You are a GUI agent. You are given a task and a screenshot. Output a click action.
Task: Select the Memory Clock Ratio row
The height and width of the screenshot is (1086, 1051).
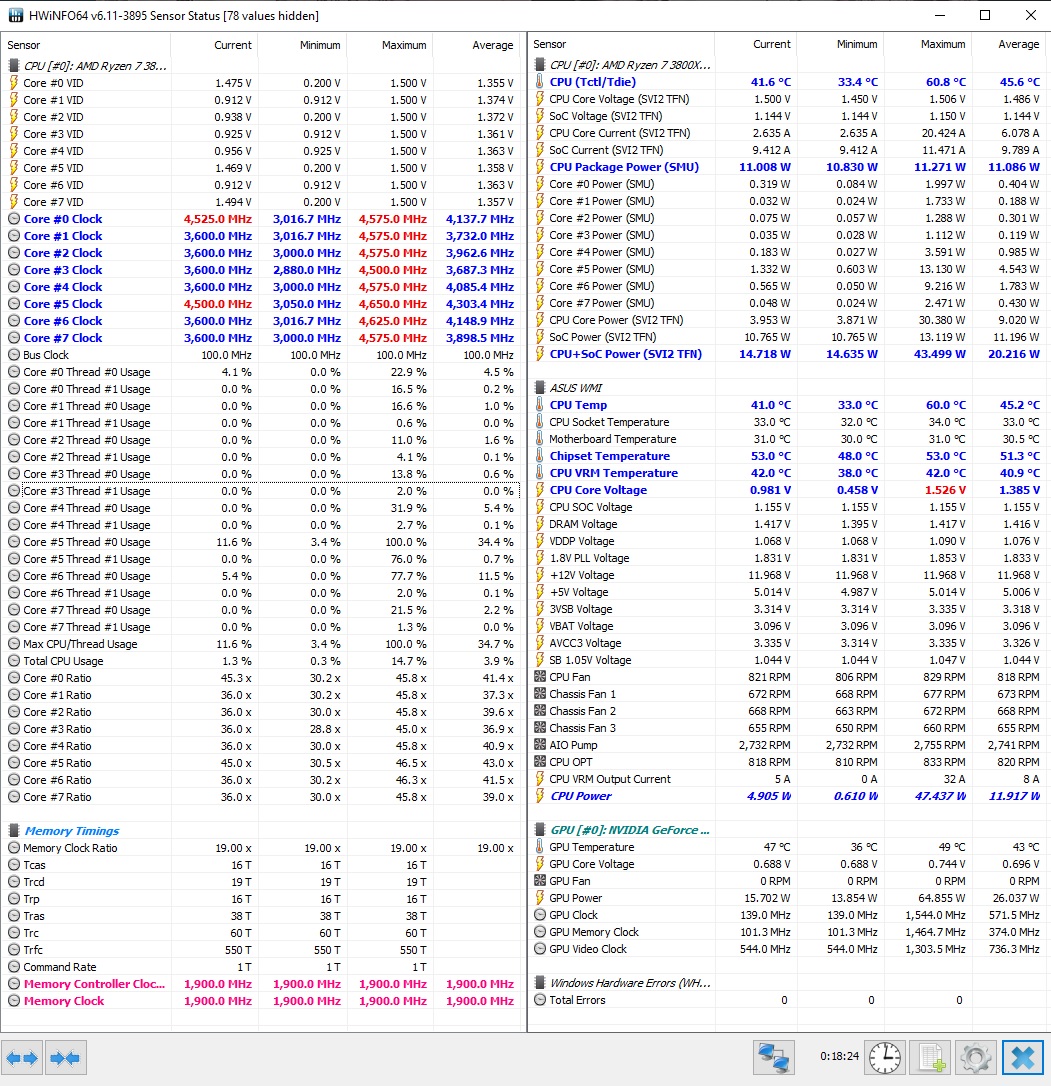261,848
